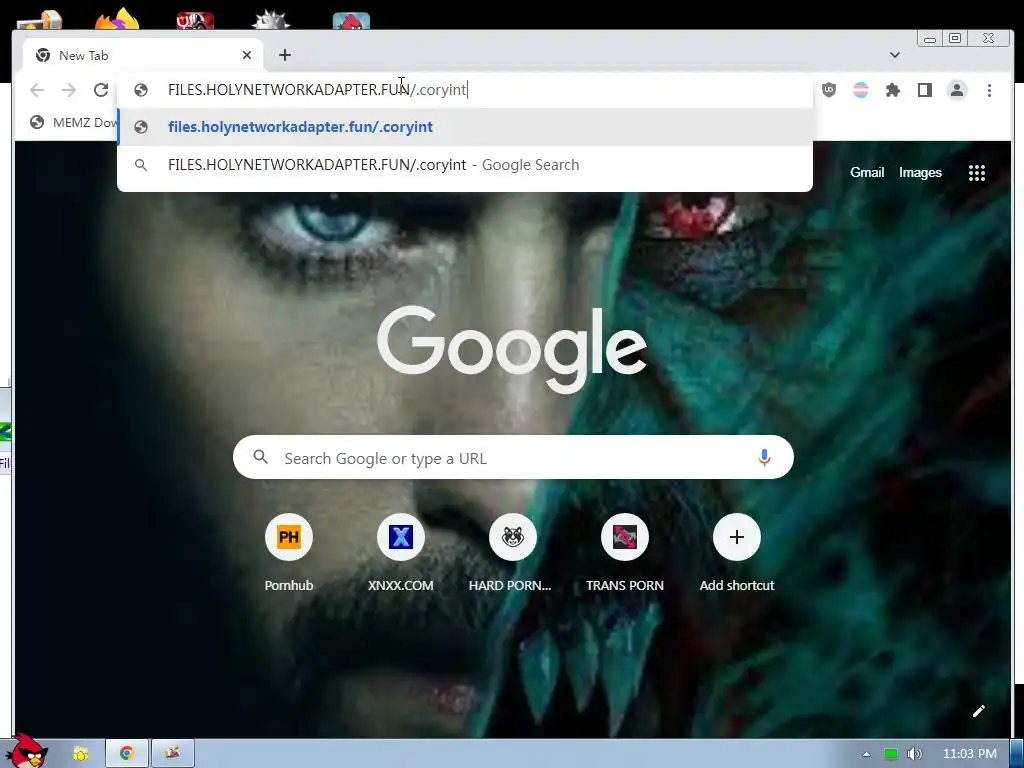Open a new tab with the plus button
1024x768 pixels.
[285, 56]
